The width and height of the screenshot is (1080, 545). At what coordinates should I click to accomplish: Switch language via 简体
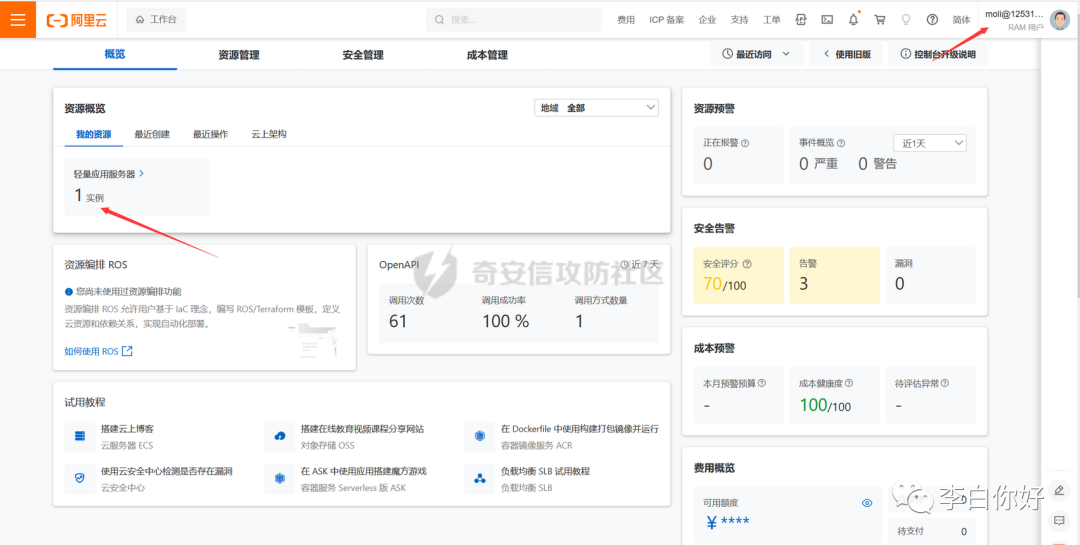tap(962, 20)
